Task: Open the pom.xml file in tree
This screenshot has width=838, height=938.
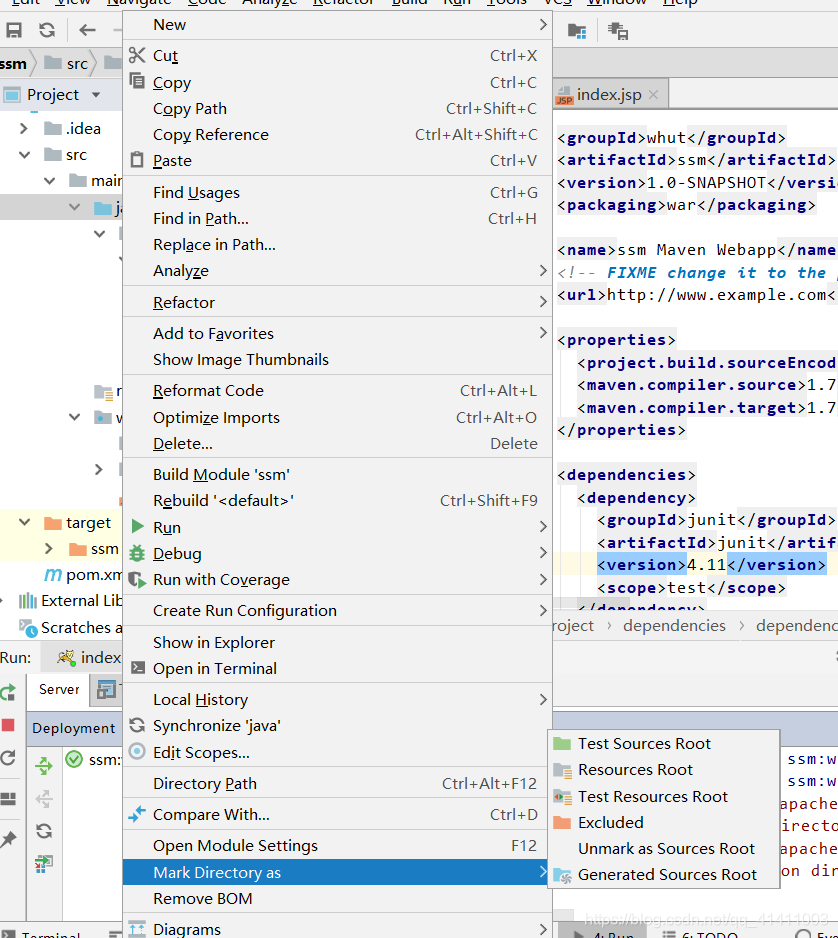Action: pyautogui.click(x=84, y=575)
